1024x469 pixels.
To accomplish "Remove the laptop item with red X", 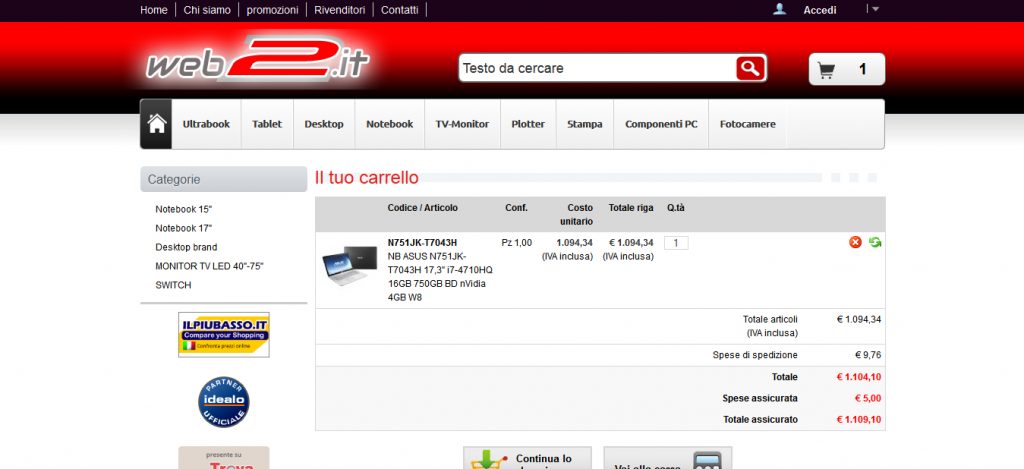I will point(855,242).
